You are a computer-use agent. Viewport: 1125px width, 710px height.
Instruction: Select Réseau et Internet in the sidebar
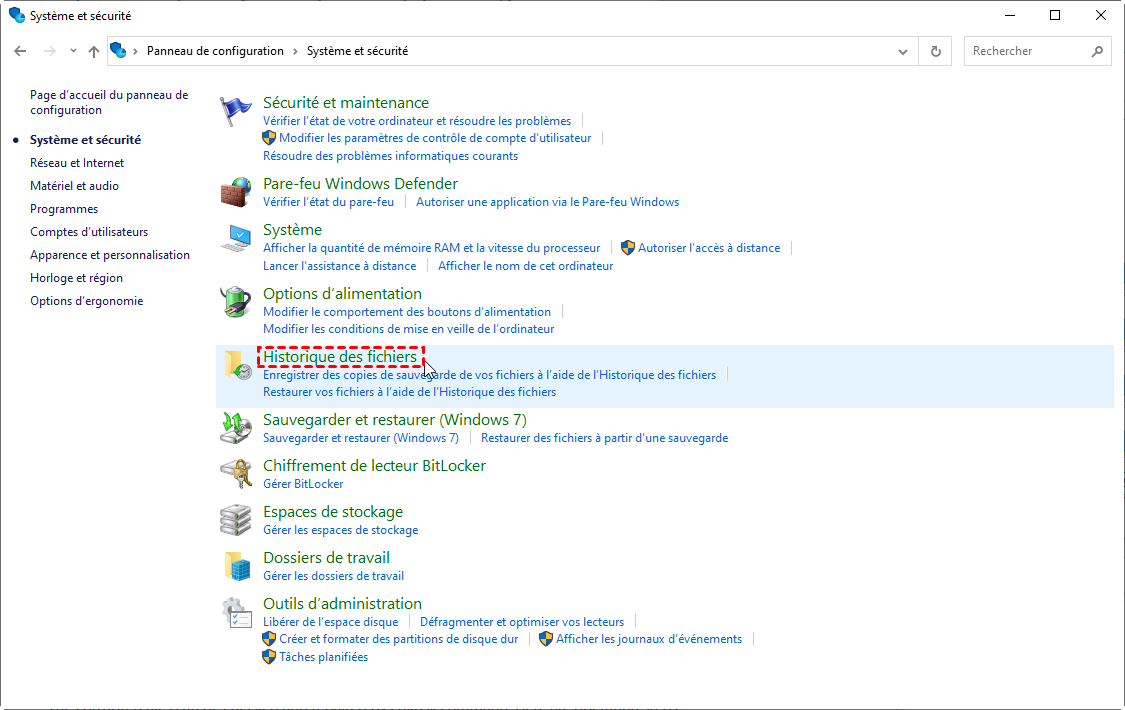pyautogui.click(x=77, y=163)
